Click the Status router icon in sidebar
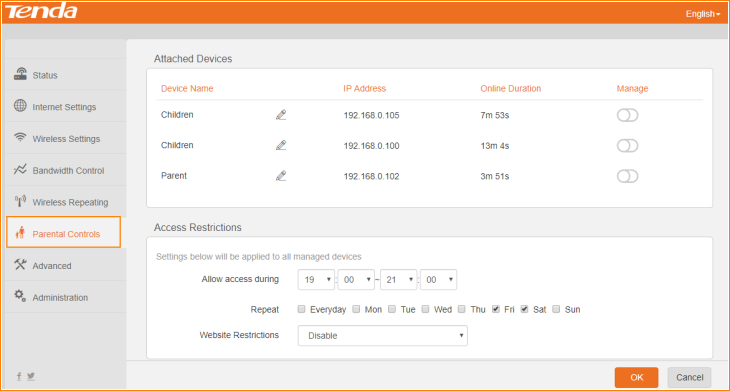730x391 pixels. [20, 74]
